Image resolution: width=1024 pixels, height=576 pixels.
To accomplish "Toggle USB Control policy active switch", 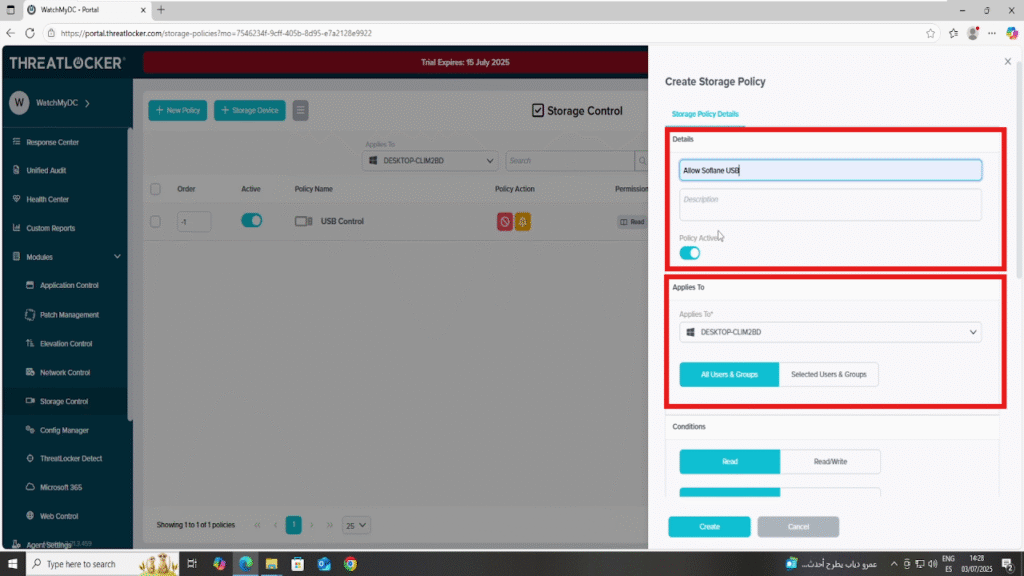I will [x=251, y=221].
